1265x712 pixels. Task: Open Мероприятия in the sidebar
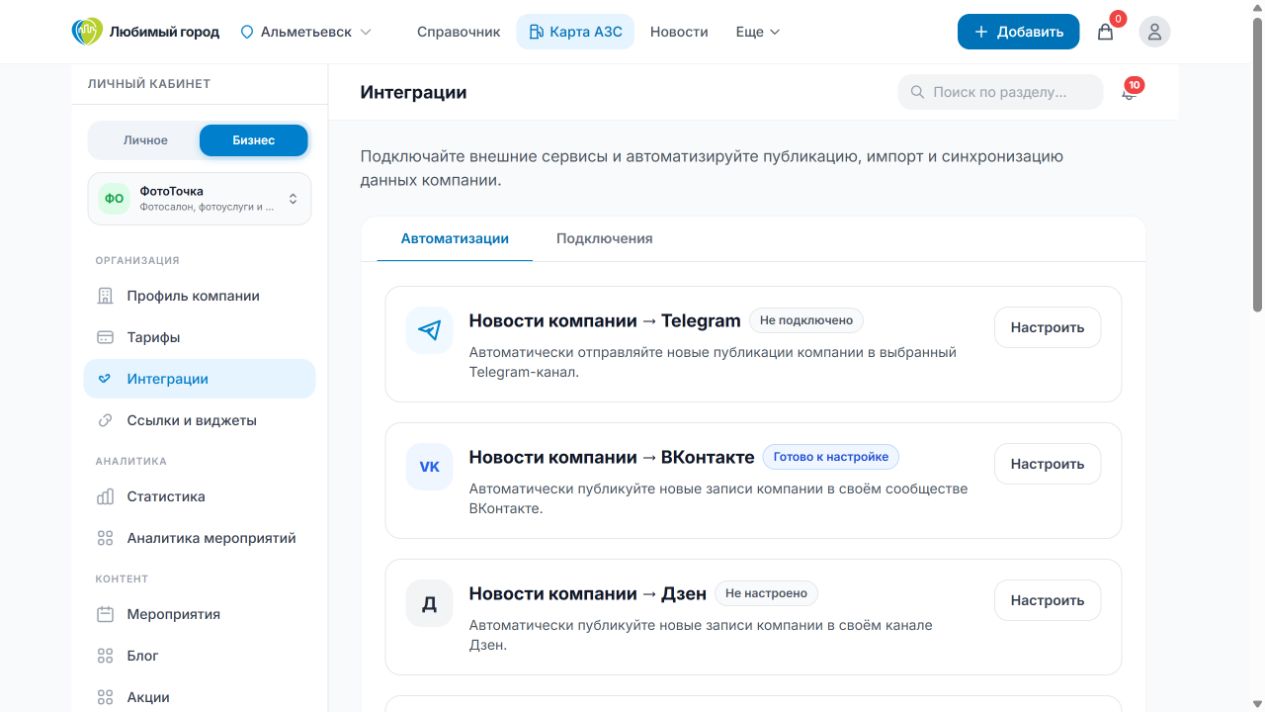pos(199,615)
